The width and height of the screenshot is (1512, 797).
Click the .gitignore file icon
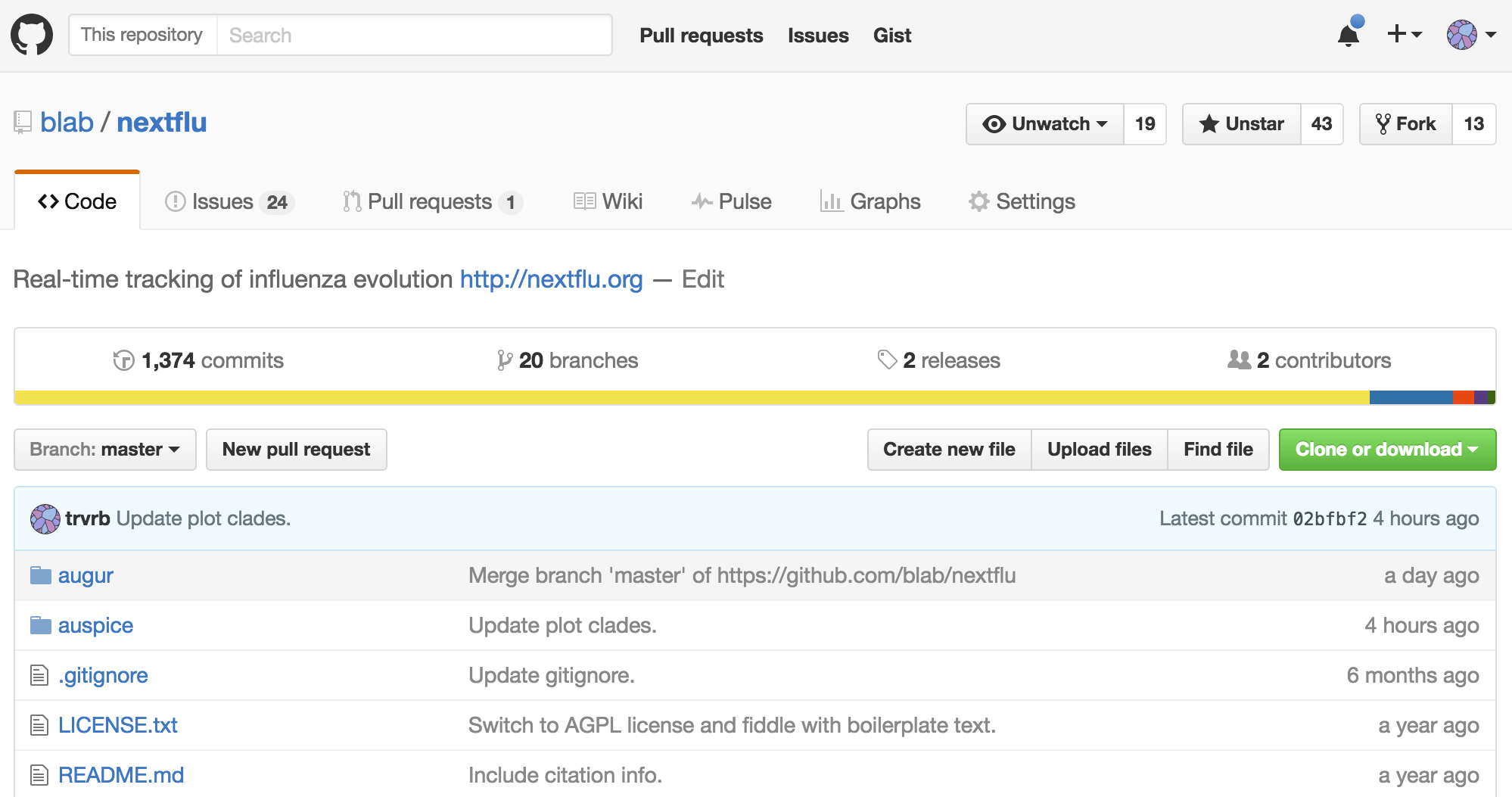click(x=39, y=675)
